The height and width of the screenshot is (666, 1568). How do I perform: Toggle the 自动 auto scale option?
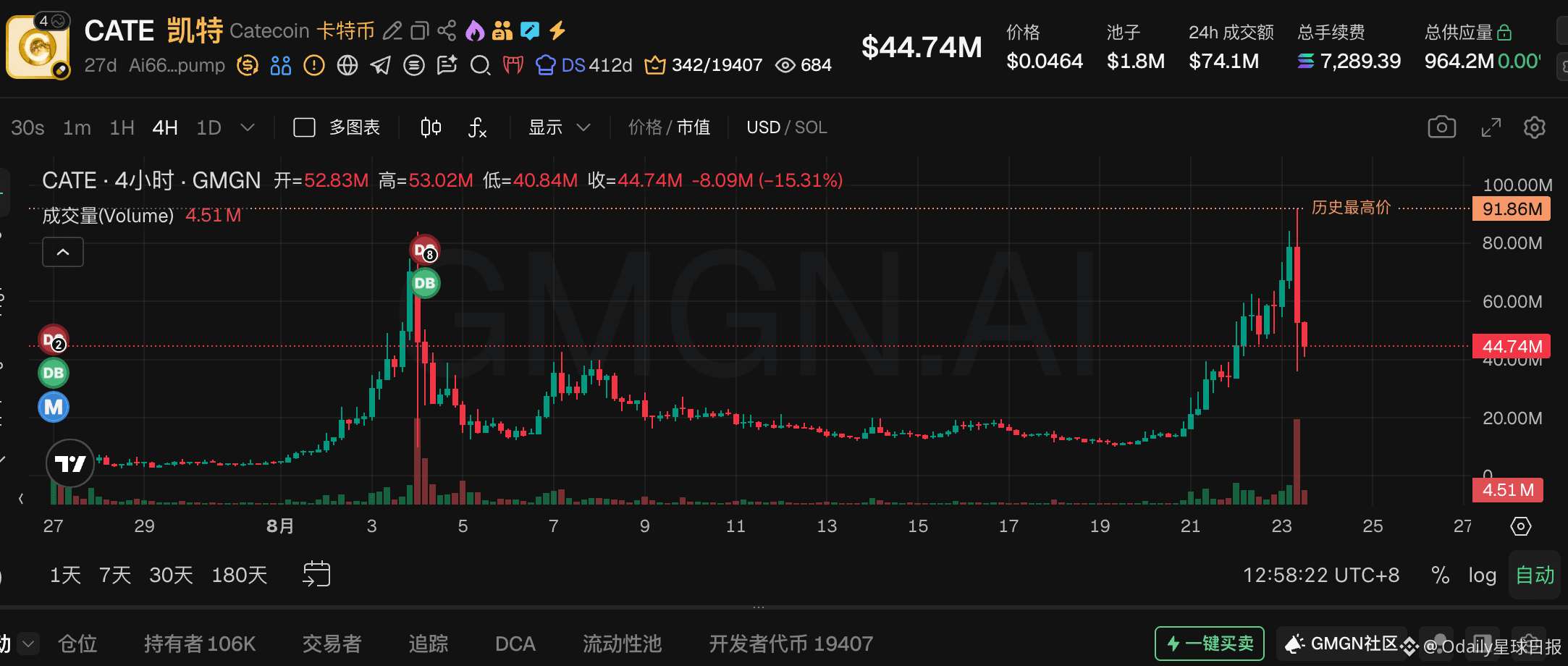(1535, 575)
